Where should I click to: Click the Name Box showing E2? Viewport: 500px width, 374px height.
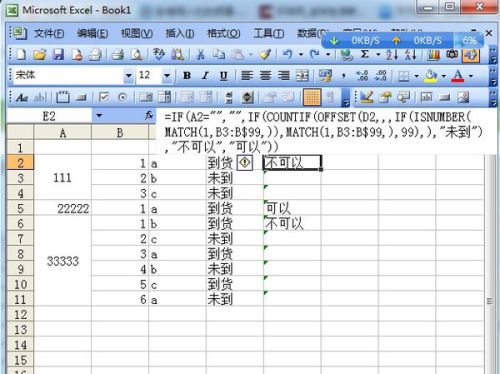[49, 116]
